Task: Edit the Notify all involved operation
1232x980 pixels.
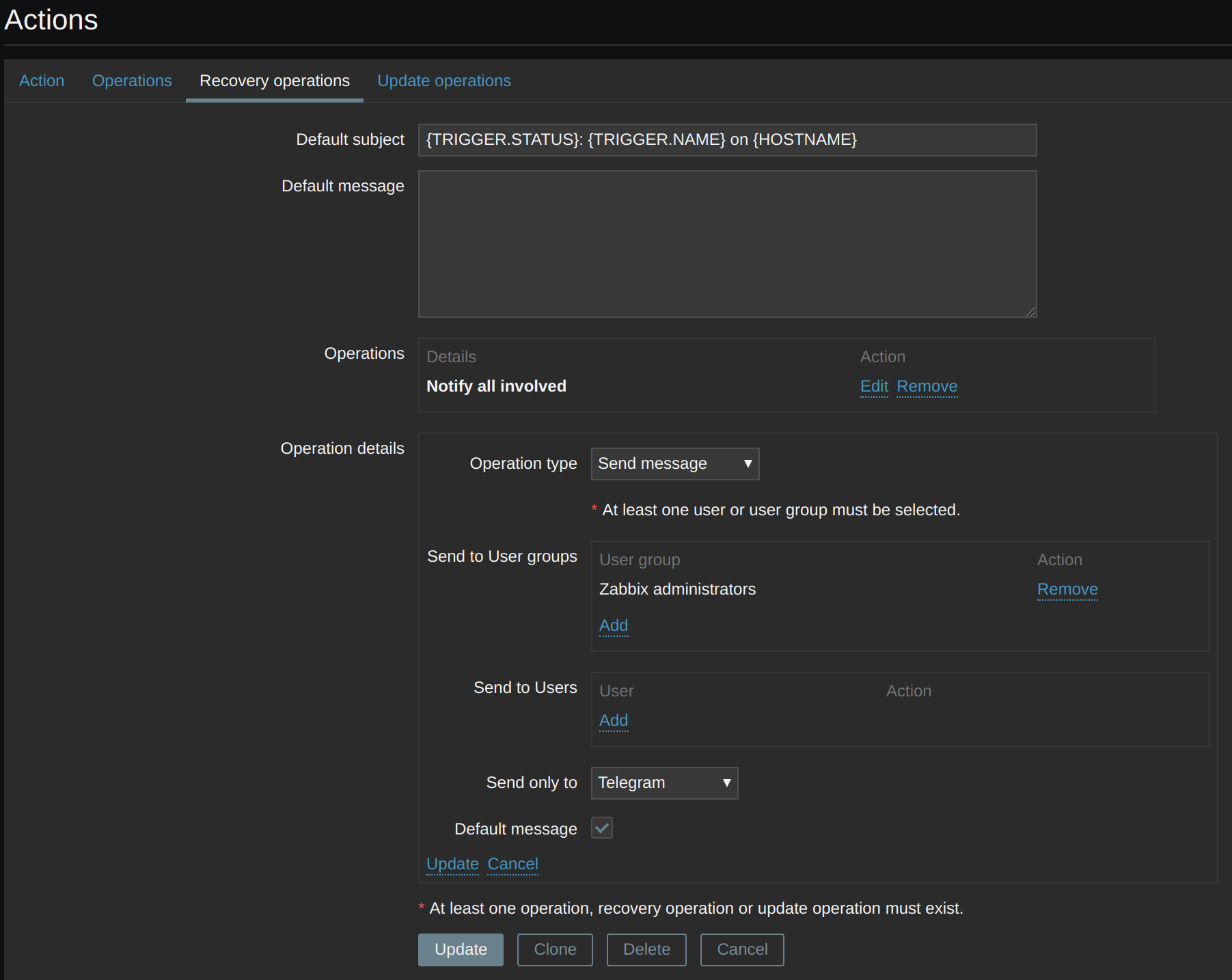Action: pos(873,386)
